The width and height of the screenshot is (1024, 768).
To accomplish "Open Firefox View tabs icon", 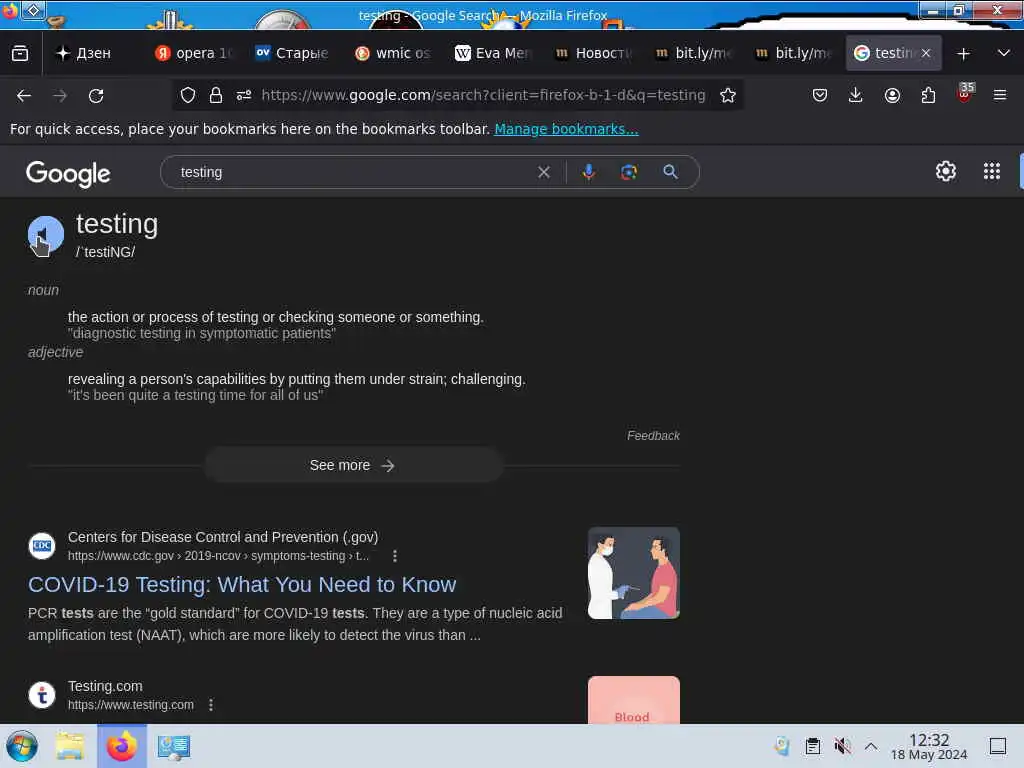I will tap(20, 53).
